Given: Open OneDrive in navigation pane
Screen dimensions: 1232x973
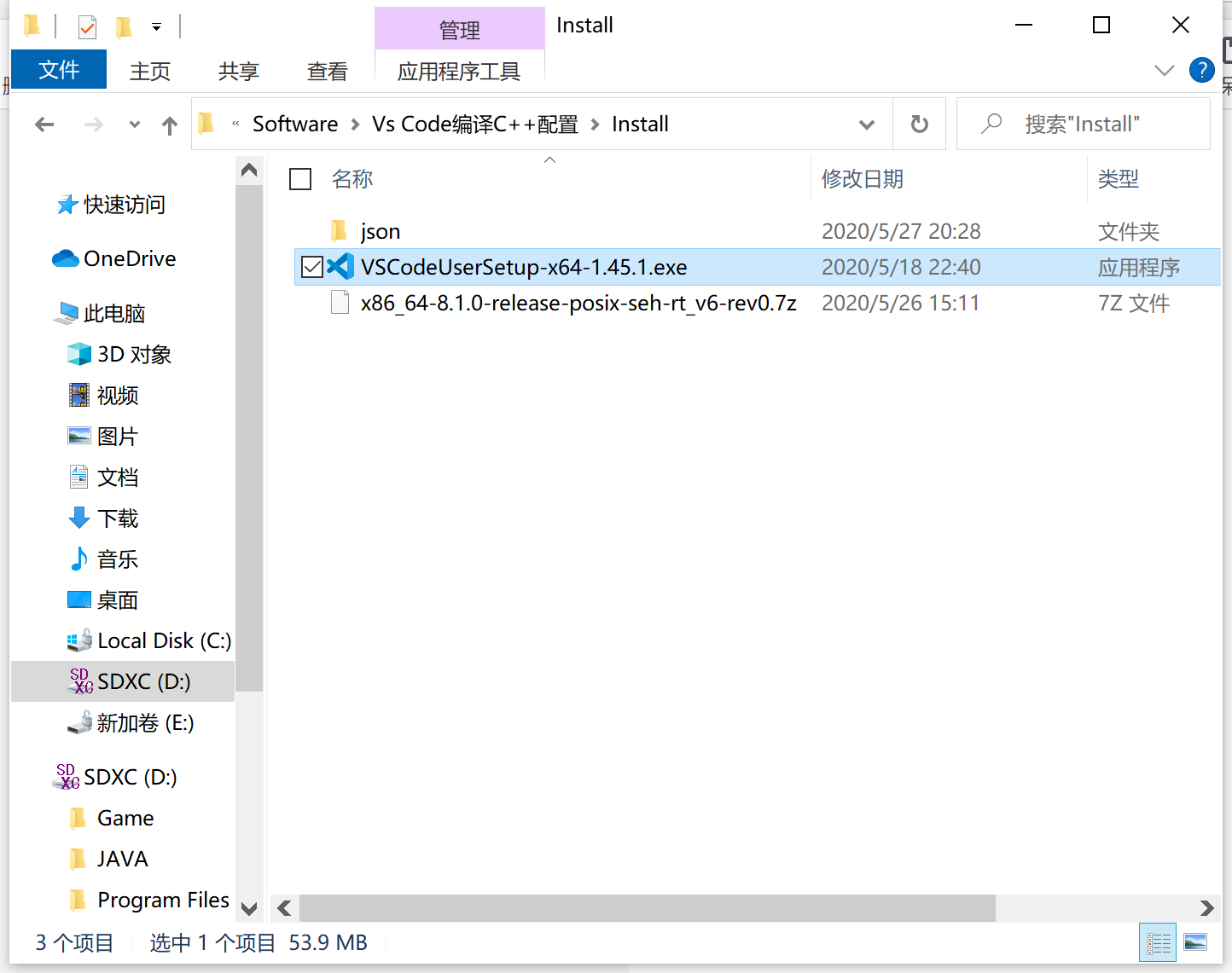Looking at the screenshot, I should [130, 258].
